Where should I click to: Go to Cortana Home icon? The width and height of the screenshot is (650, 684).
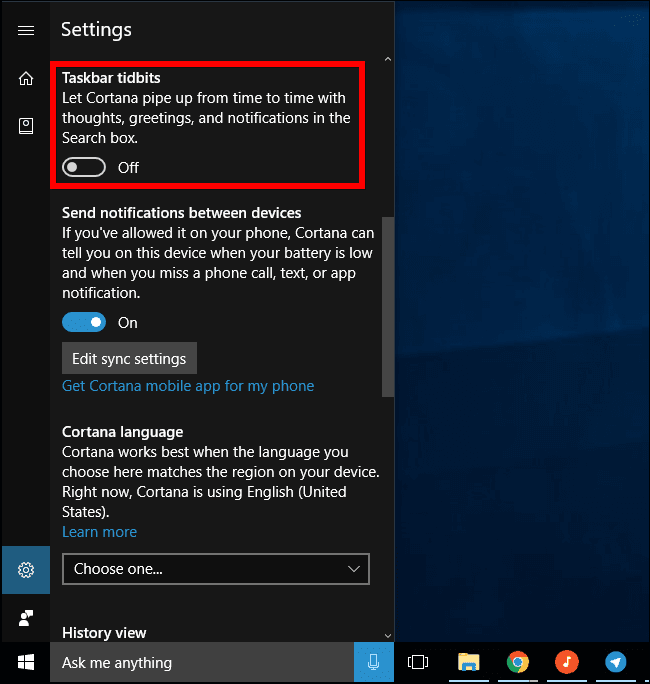click(26, 79)
